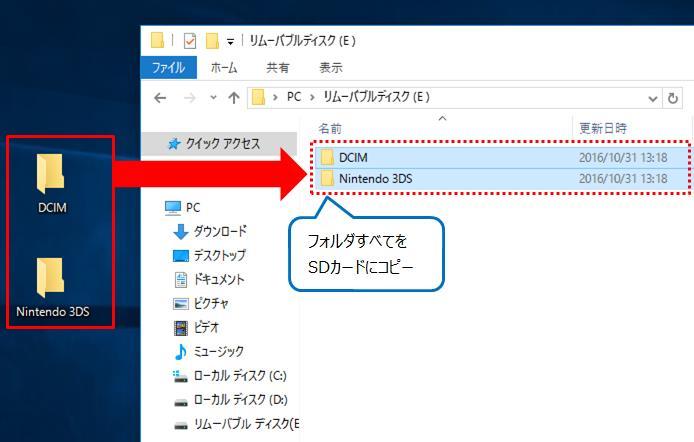Switch to the ホーム ribbon tab
The image size is (694, 442).
point(224,68)
